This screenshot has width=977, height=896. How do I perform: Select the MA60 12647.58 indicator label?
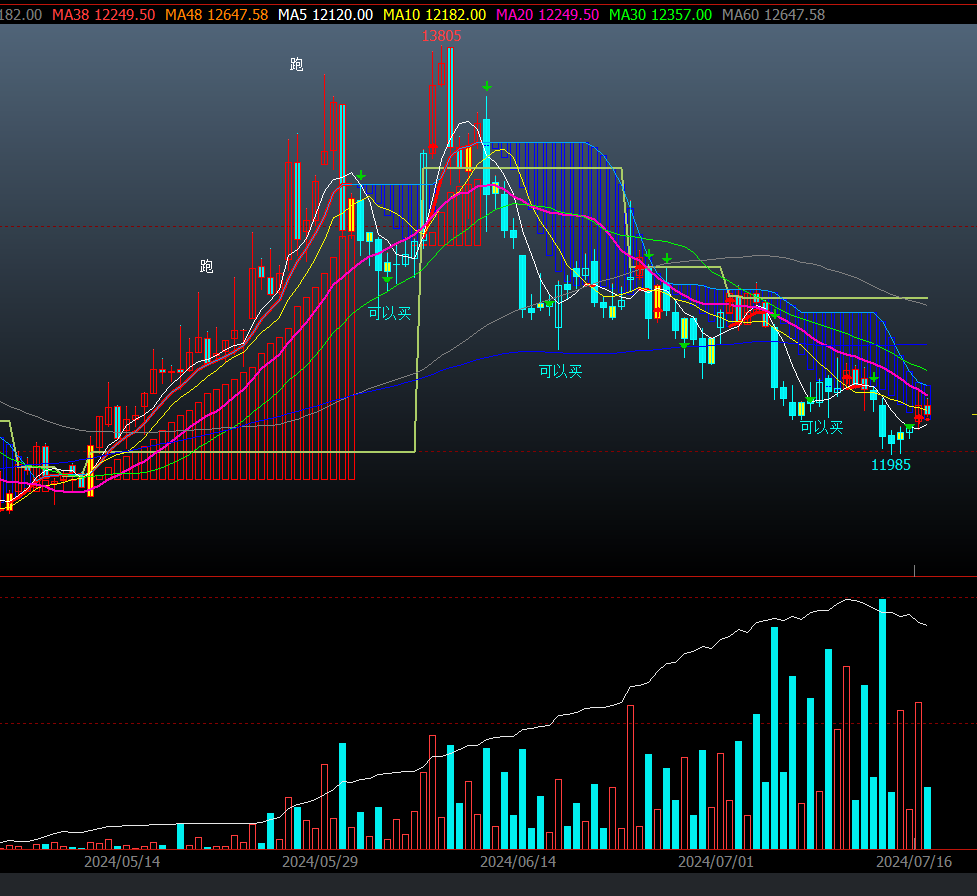pos(773,14)
